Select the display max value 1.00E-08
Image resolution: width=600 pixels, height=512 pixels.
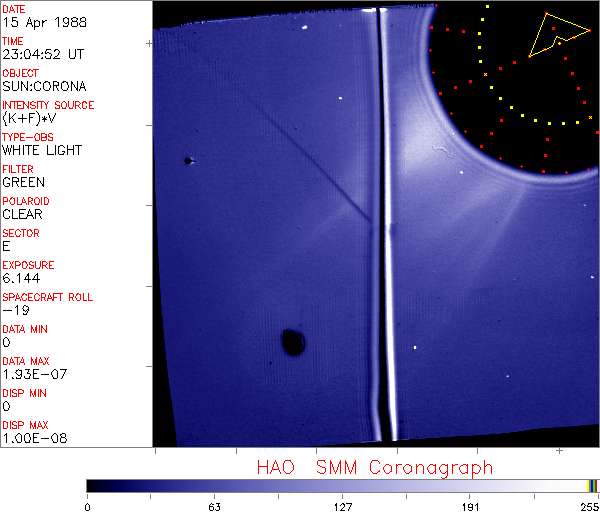[35, 438]
